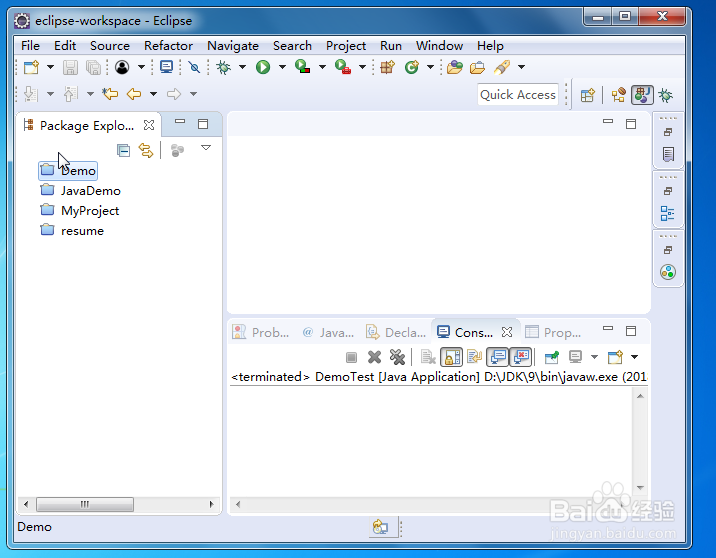Toggle Show Console on Standard Error
The image size is (716, 558).
521,357
